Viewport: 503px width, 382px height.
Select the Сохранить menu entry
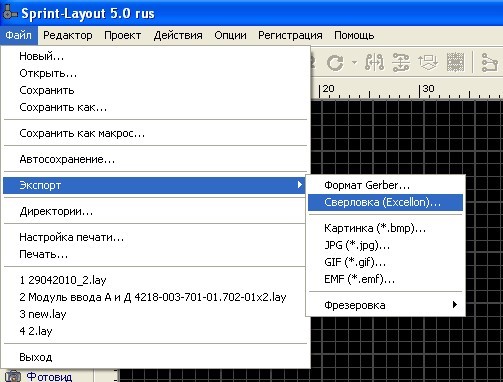click(155, 90)
